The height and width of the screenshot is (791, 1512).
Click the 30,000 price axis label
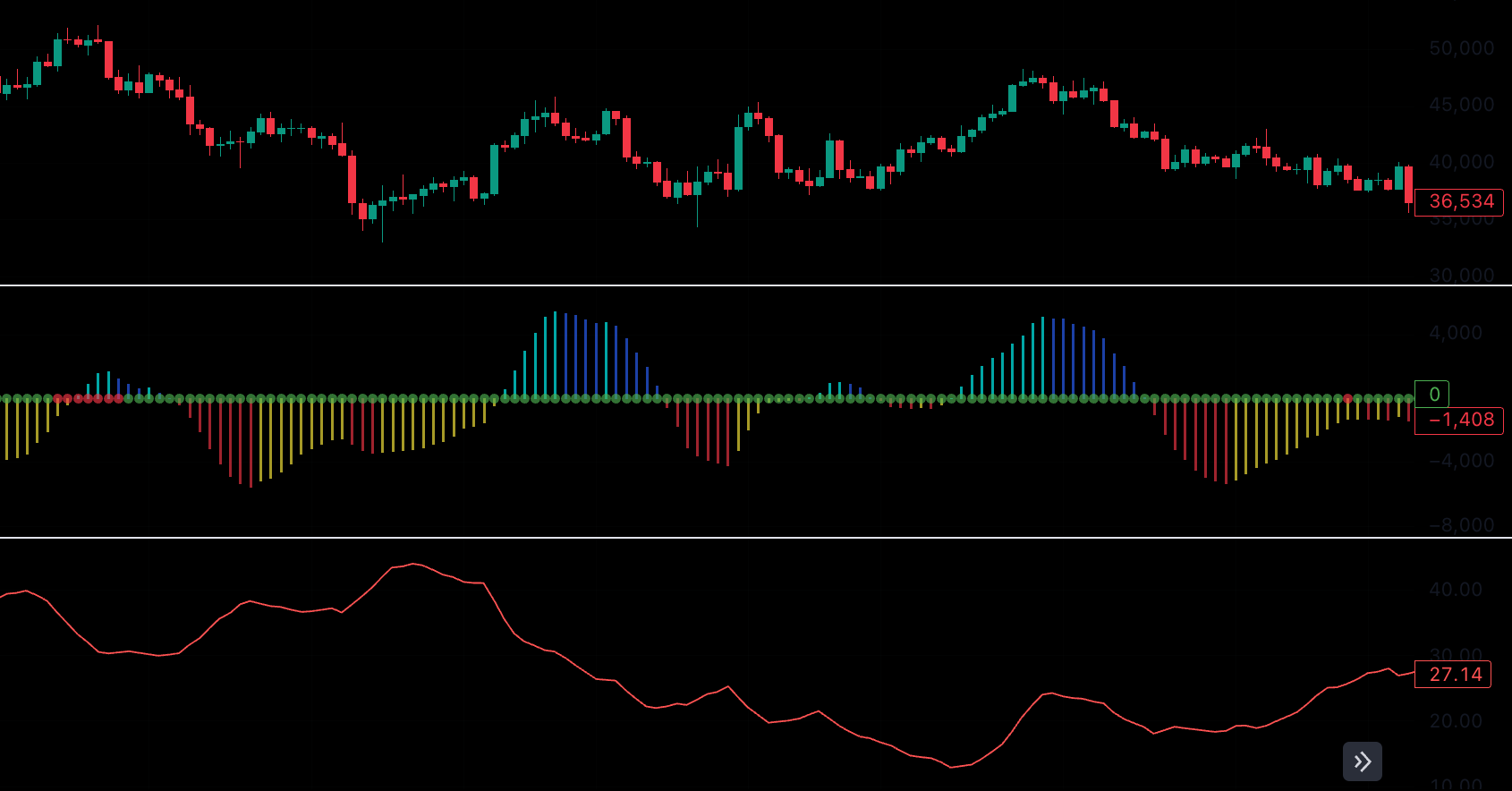pos(1461,275)
